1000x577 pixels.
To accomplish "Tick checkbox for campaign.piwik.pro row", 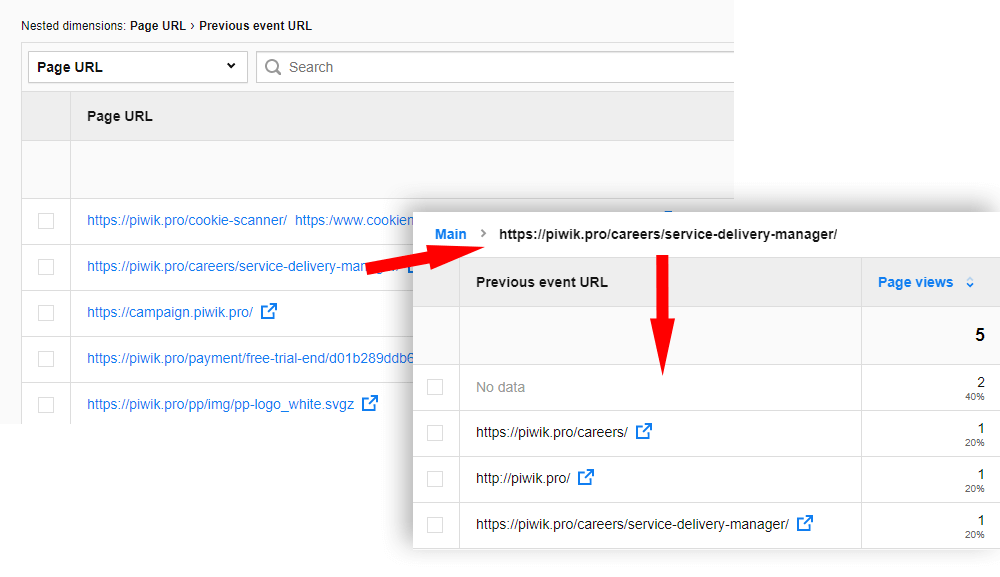I will (46, 313).
